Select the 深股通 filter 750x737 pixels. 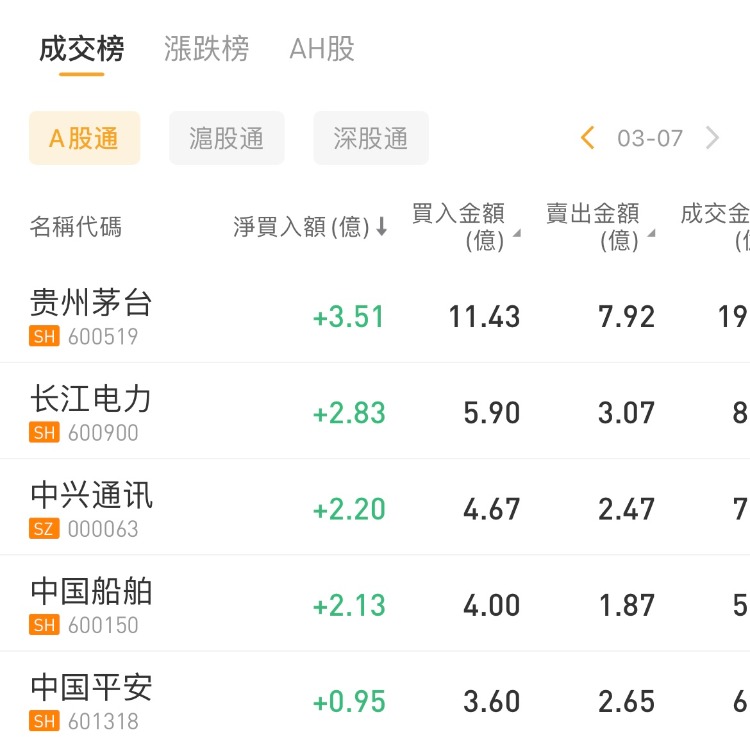371,138
